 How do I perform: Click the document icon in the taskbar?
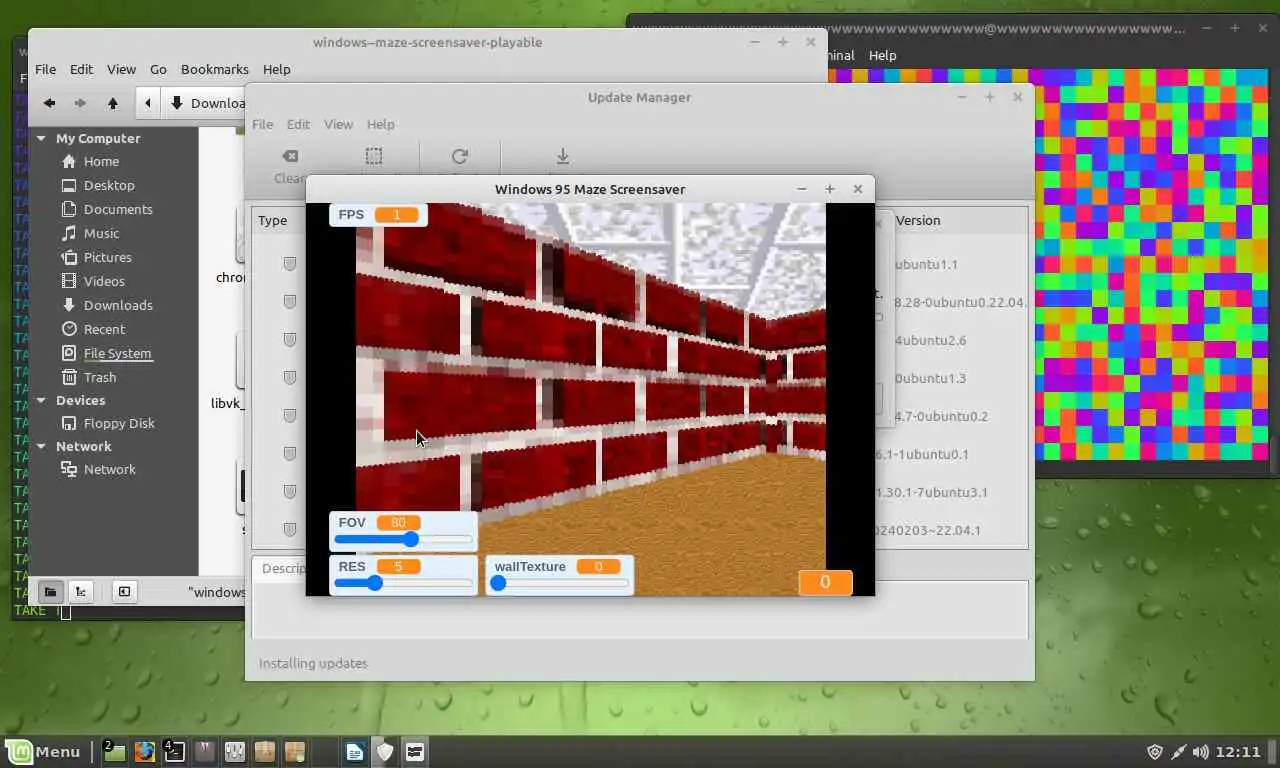355,752
